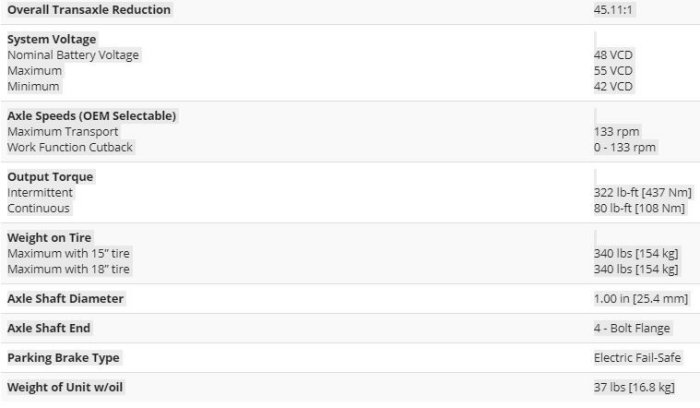Select the Maximum Transport label
Image resolution: width=700 pixels, height=408 pixels.
[62, 131]
